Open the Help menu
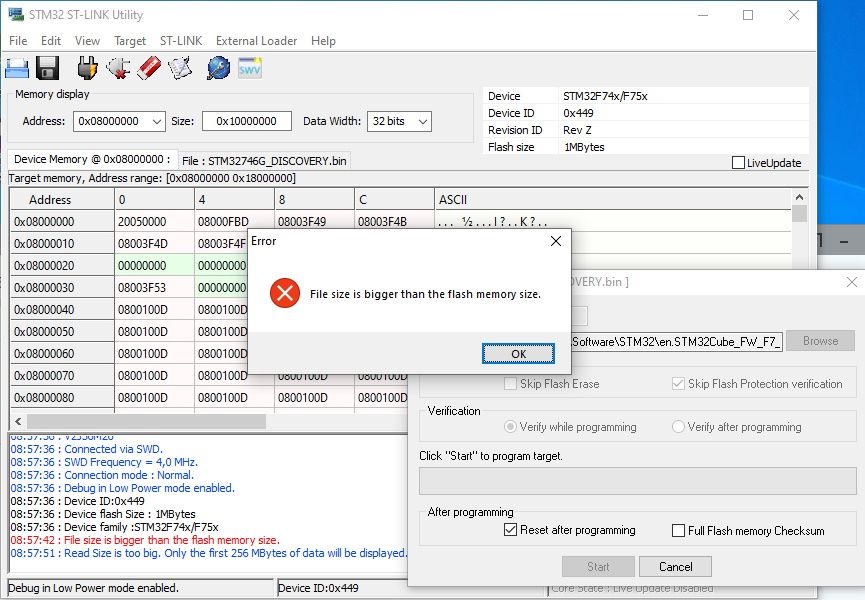This screenshot has width=865, height=600. point(323,41)
